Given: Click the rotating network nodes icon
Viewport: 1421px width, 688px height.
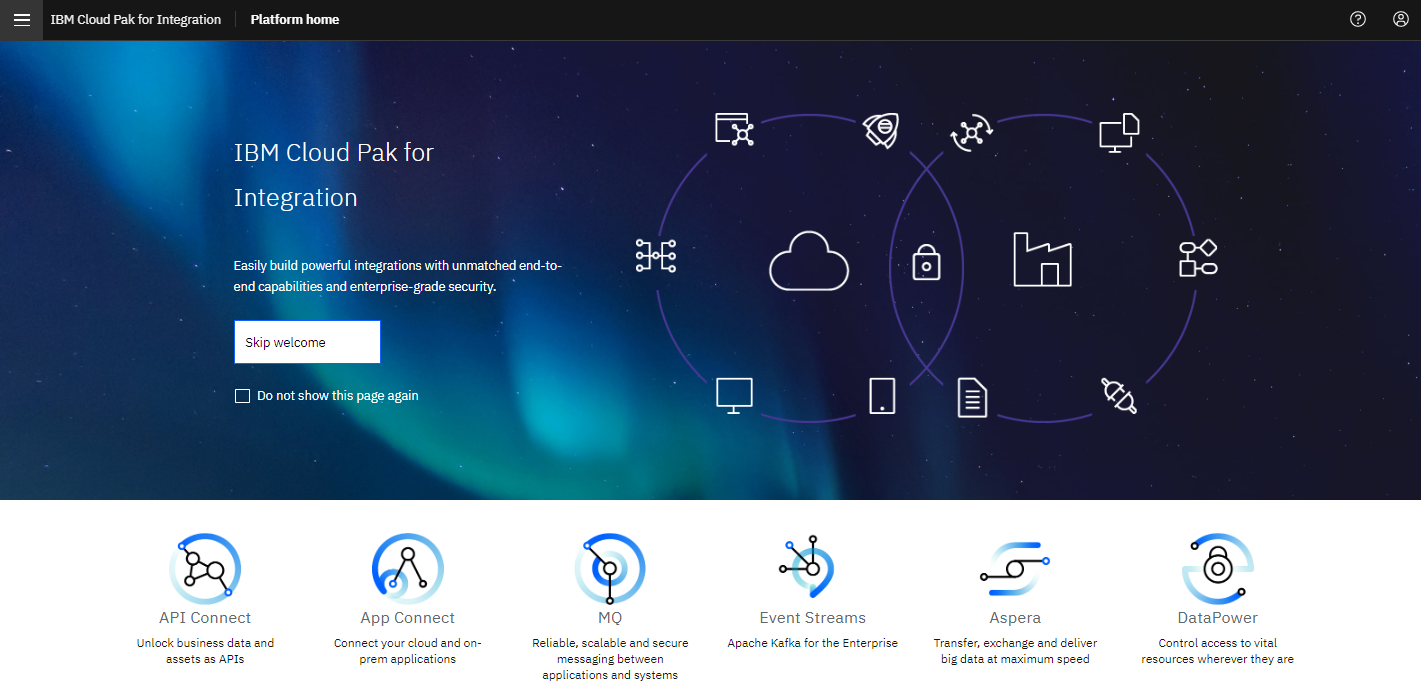Looking at the screenshot, I should 971,132.
